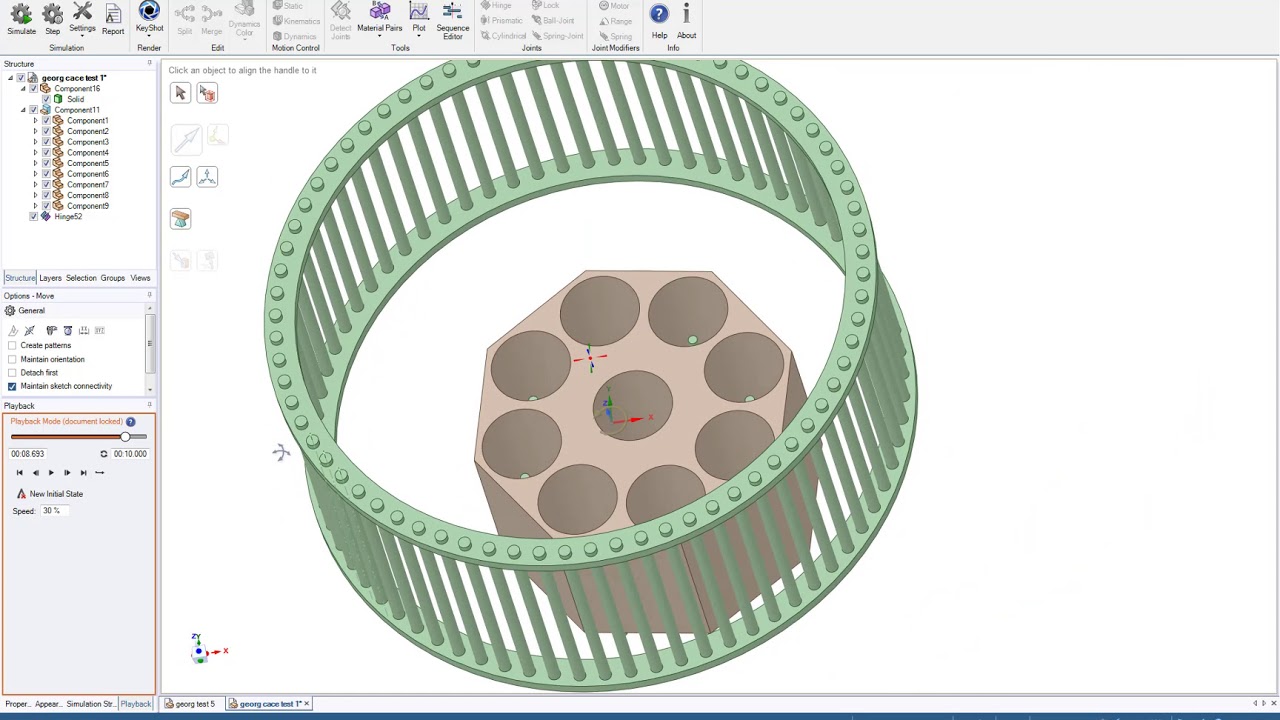This screenshot has width=1280, height=720.
Task: Click the fourth icon under General (round dial)
Action: click(x=67, y=330)
